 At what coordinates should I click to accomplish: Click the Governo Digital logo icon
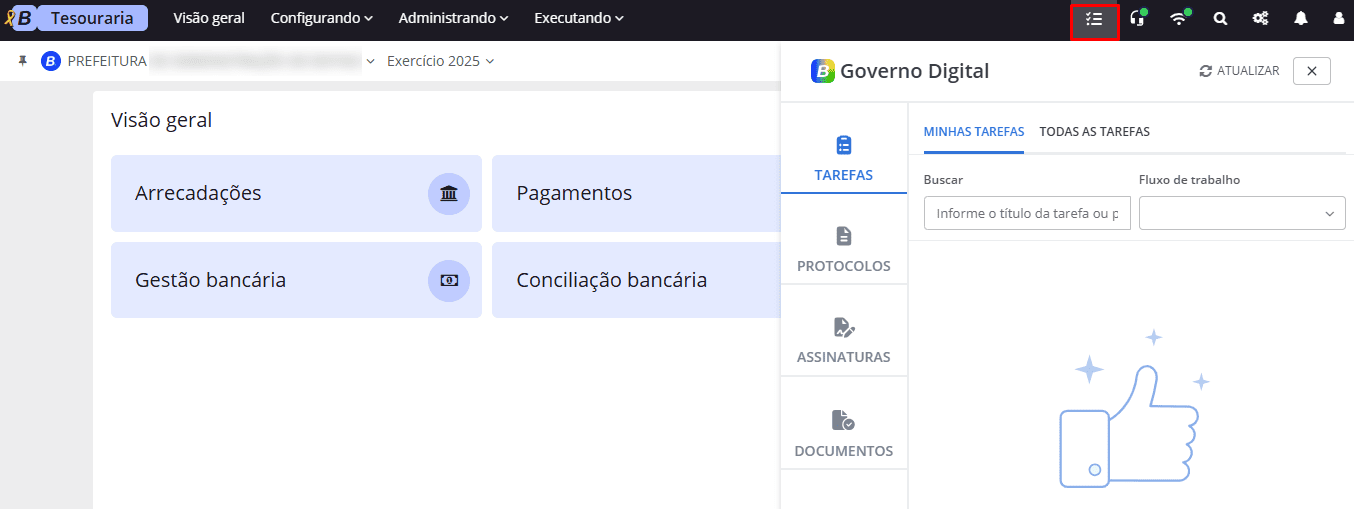click(823, 71)
